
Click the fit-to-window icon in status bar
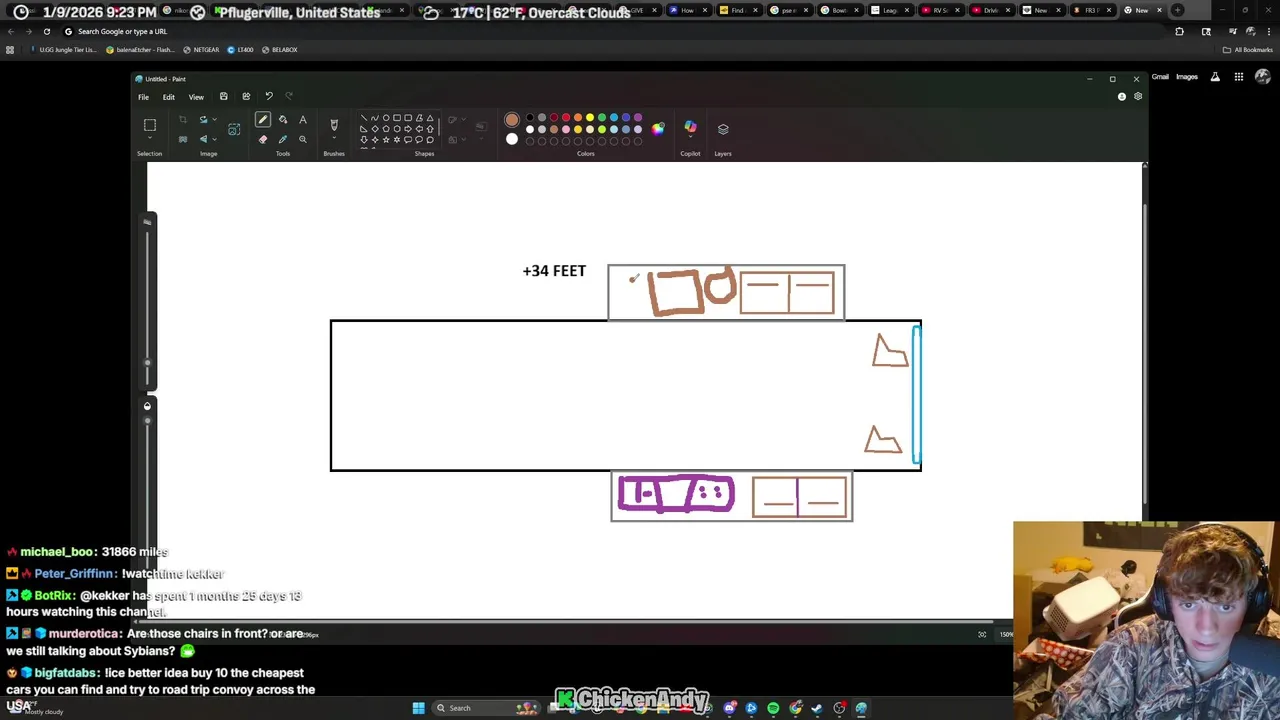(982, 634)
